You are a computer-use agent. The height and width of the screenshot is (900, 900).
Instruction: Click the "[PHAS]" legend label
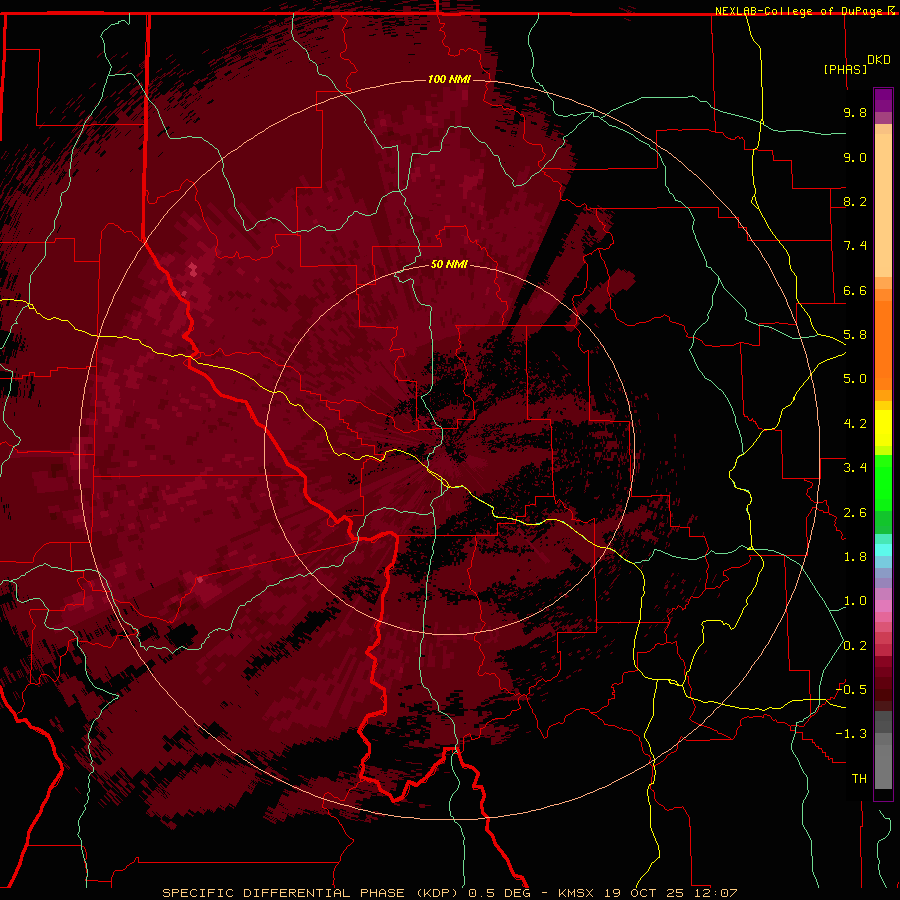(x=845, y=69)
